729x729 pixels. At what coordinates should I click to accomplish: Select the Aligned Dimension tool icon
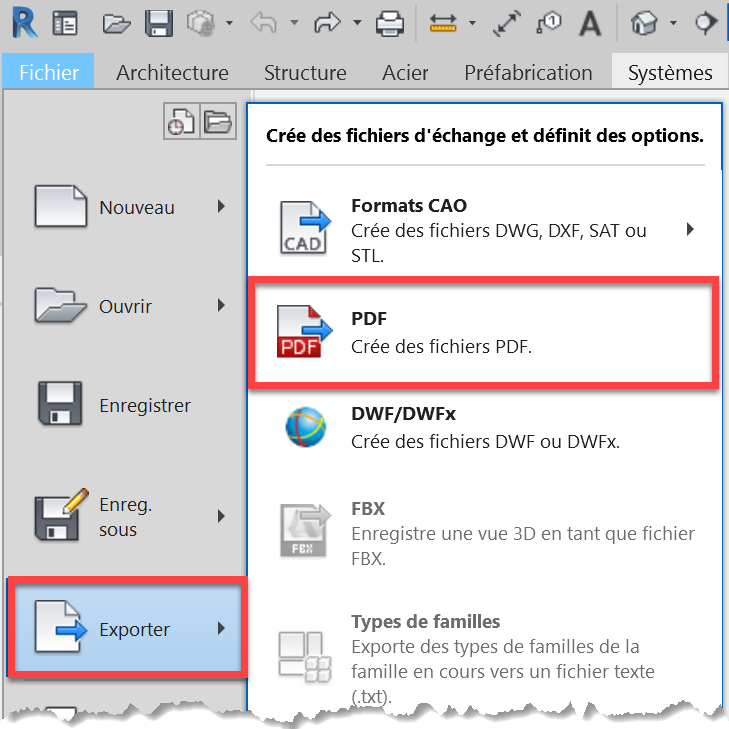pyautogui.click(x=507, y=23)
